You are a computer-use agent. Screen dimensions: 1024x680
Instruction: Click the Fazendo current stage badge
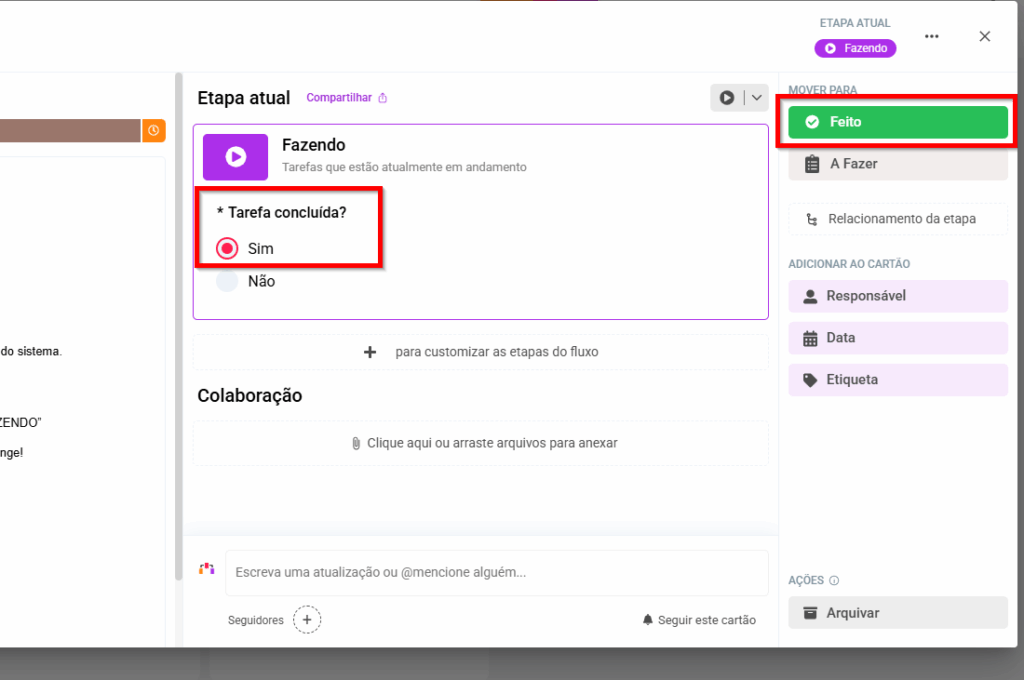click(855, 48)
